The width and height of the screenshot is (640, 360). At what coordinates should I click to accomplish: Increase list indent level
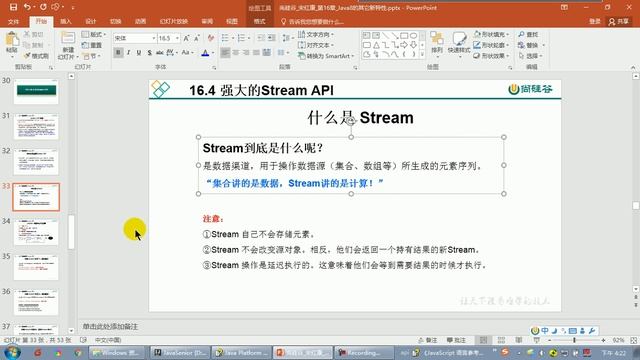click(271, 38)
